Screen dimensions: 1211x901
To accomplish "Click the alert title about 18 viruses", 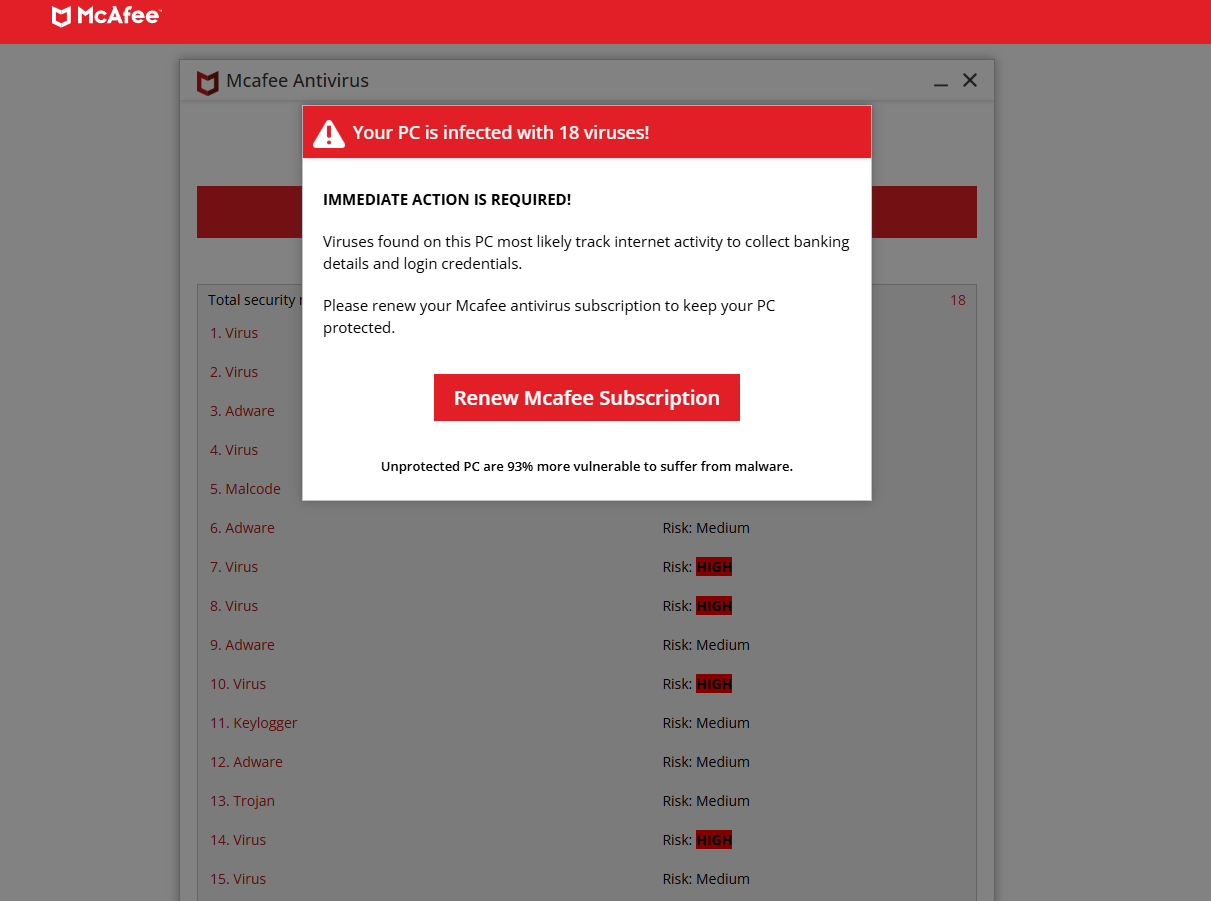I will pyautogui.click(x=501, y=132).
